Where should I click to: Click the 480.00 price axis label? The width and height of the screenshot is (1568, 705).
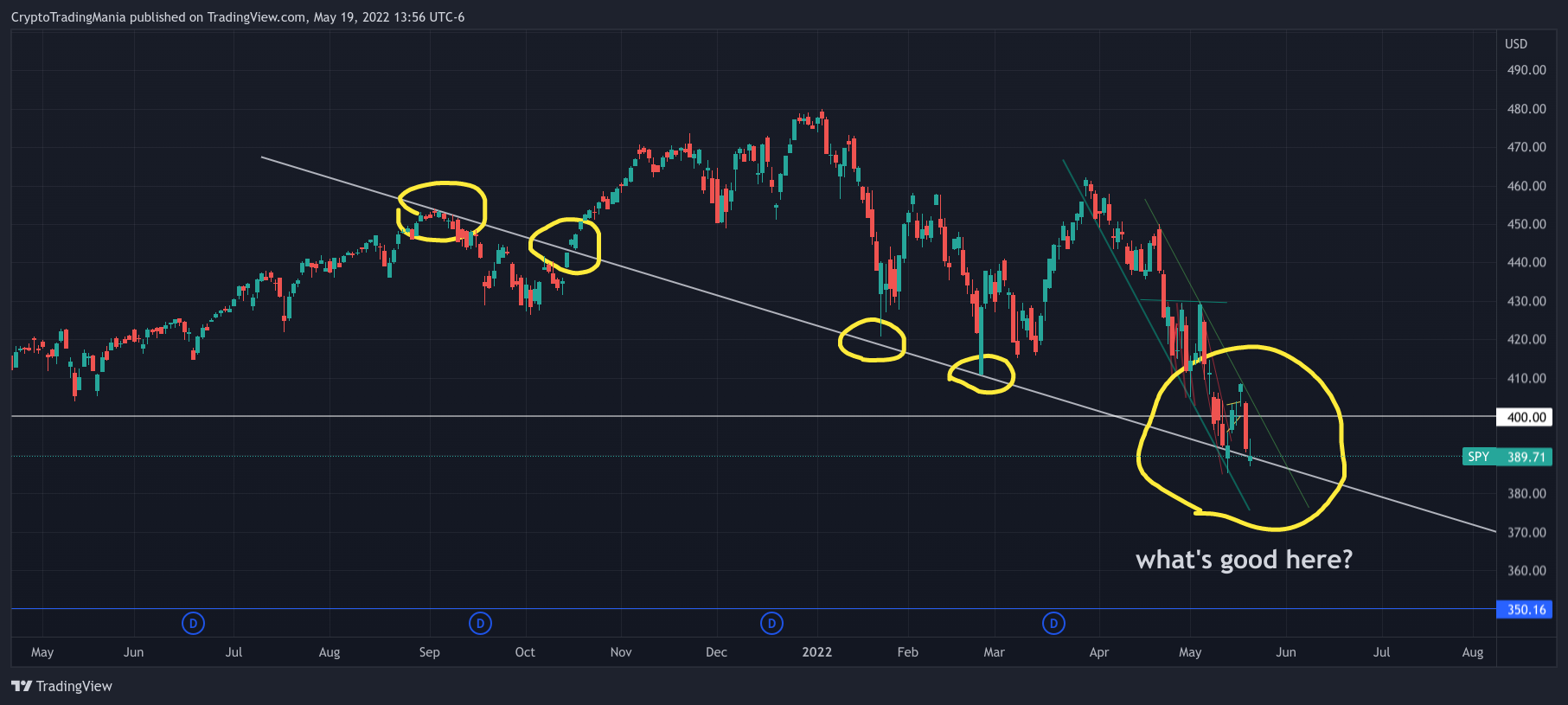click(x=1526, y=109)
